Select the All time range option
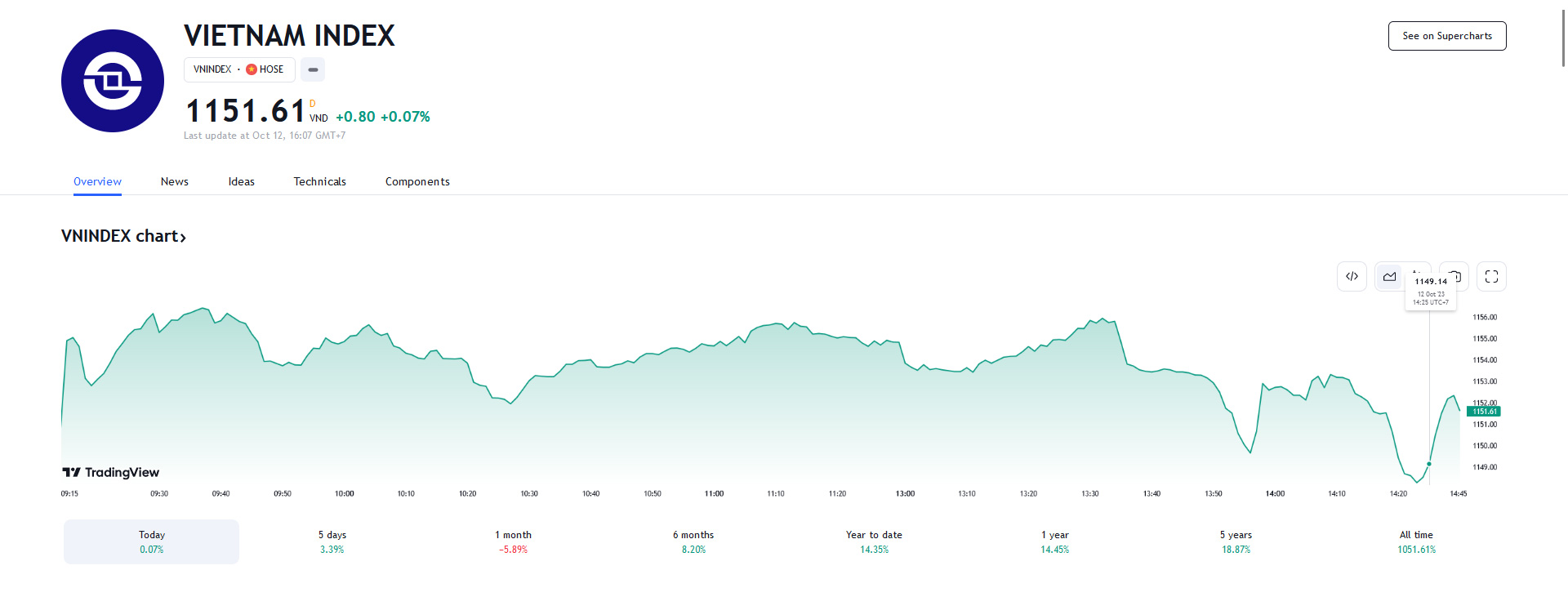Viewport: 1568px width, 597px height. click(x=1416, y=541)
